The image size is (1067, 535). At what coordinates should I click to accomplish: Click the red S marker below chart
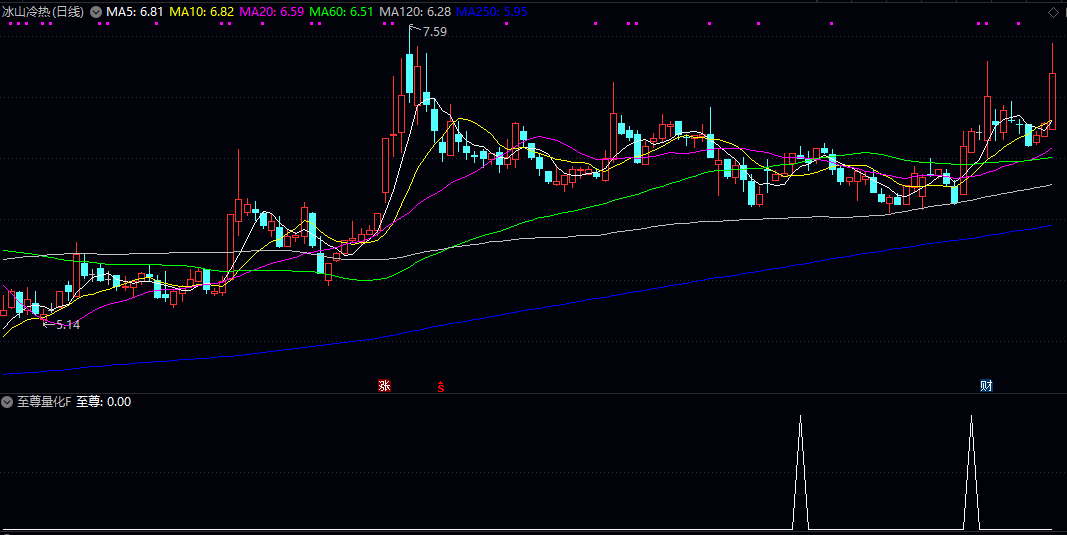point(441,387)
